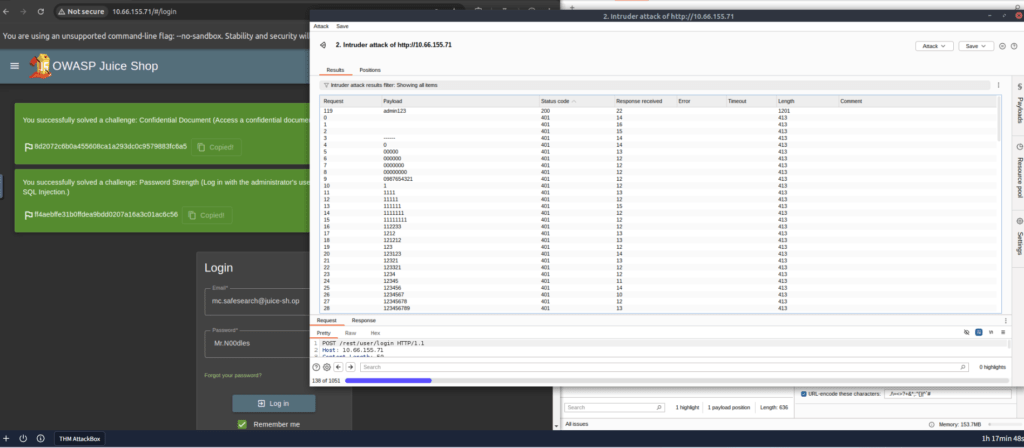
Task: Click the request viewer Search field
Action: 664,367
